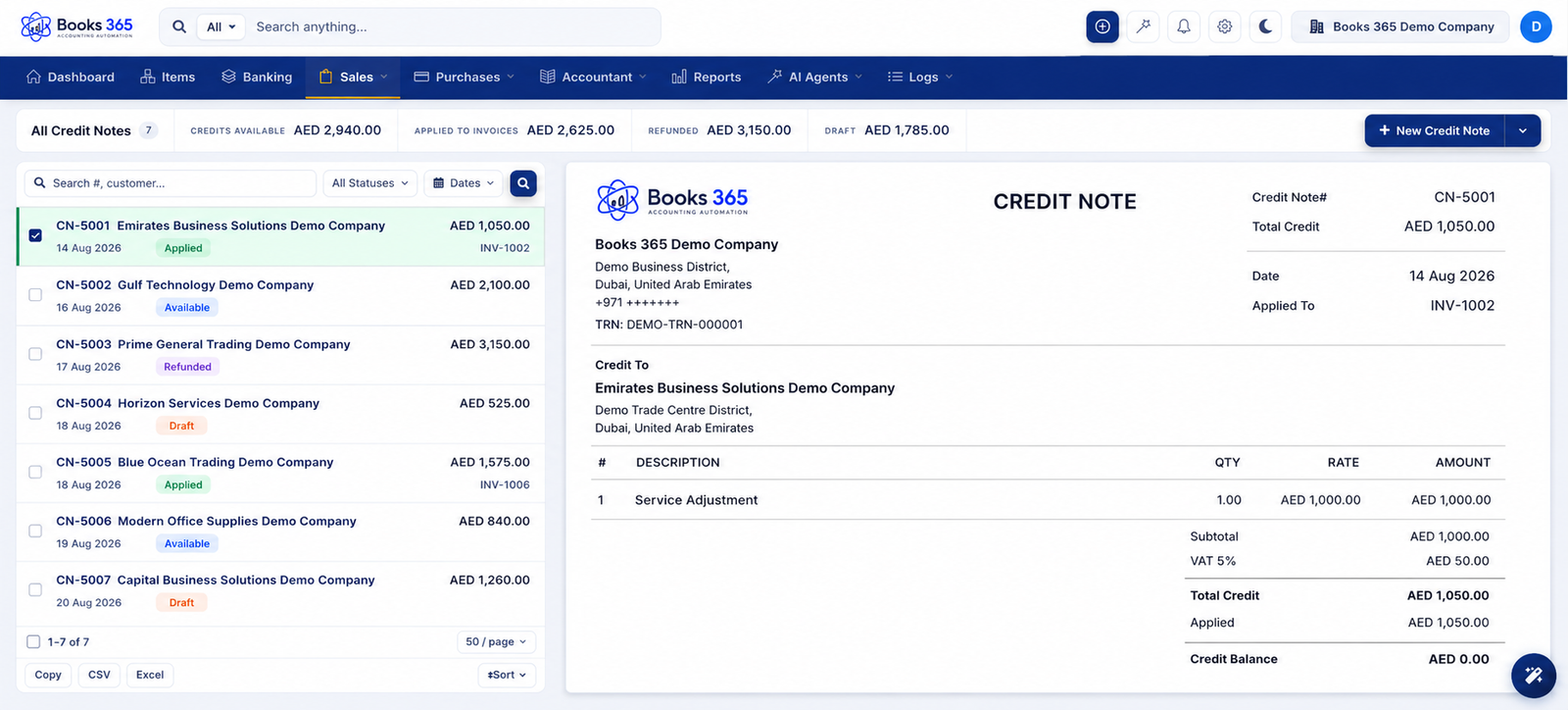Open settings gear

point(1225,26)
